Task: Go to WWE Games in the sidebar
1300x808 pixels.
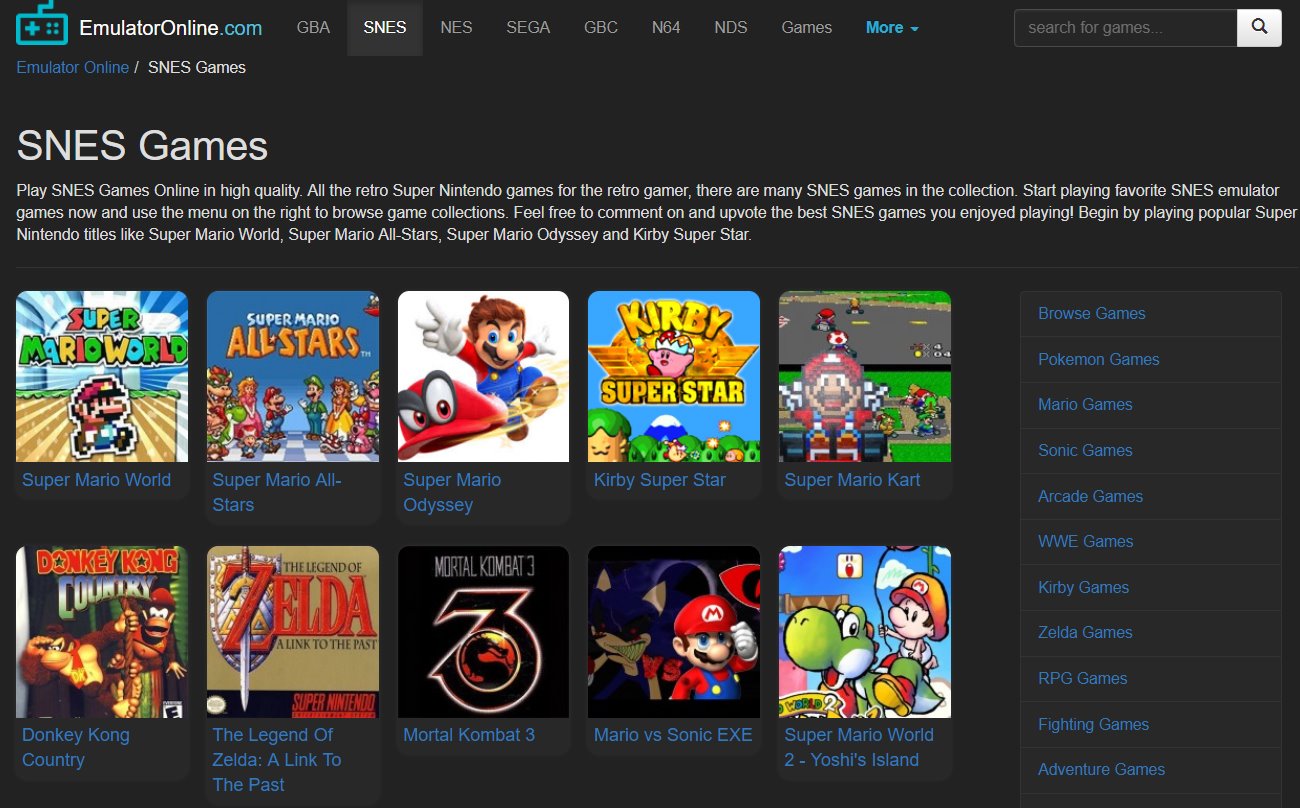Action: tap(1150, 542)
